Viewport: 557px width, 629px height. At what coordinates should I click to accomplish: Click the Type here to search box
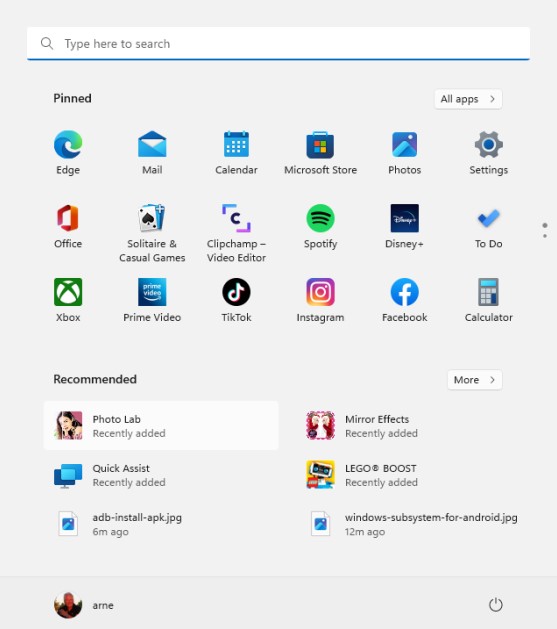click(x=278, y=43)
